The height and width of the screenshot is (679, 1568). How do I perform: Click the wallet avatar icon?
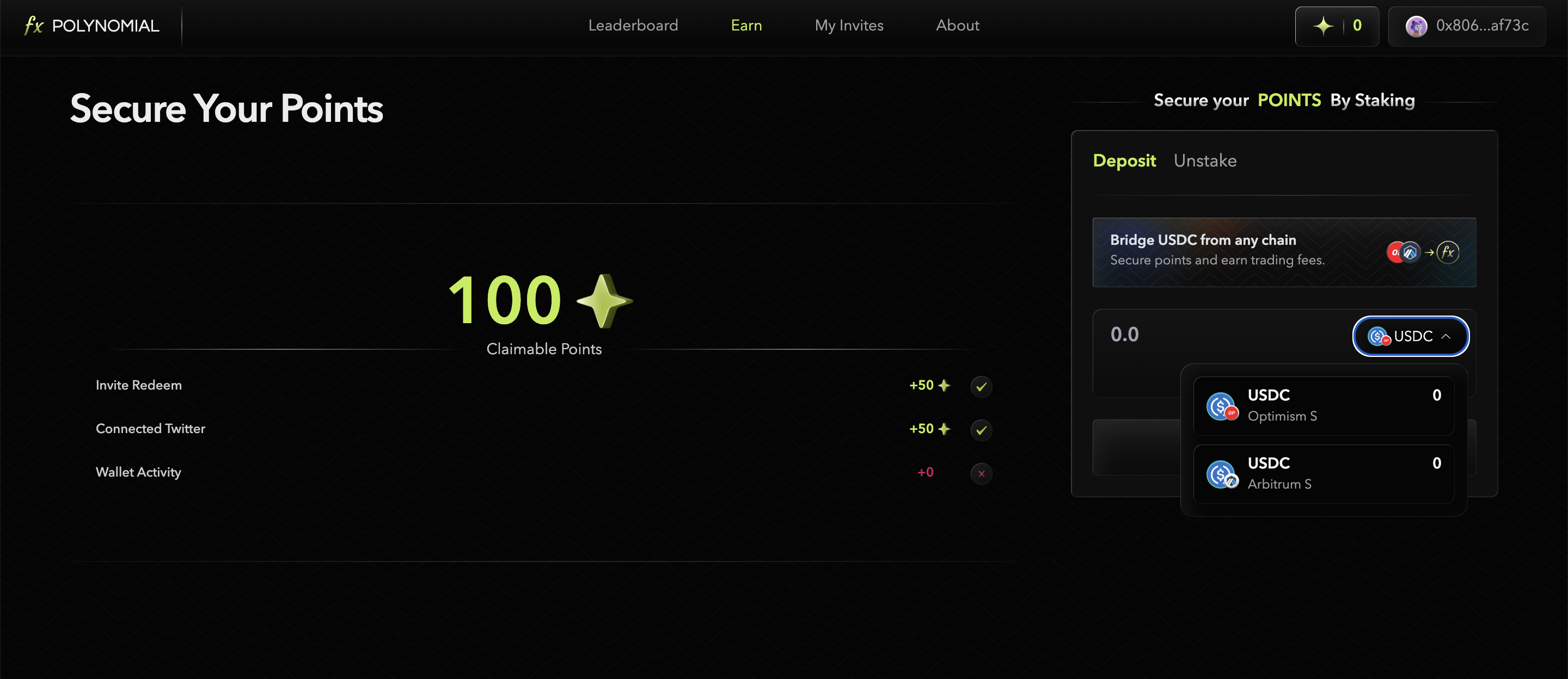tap(1416, 26)
